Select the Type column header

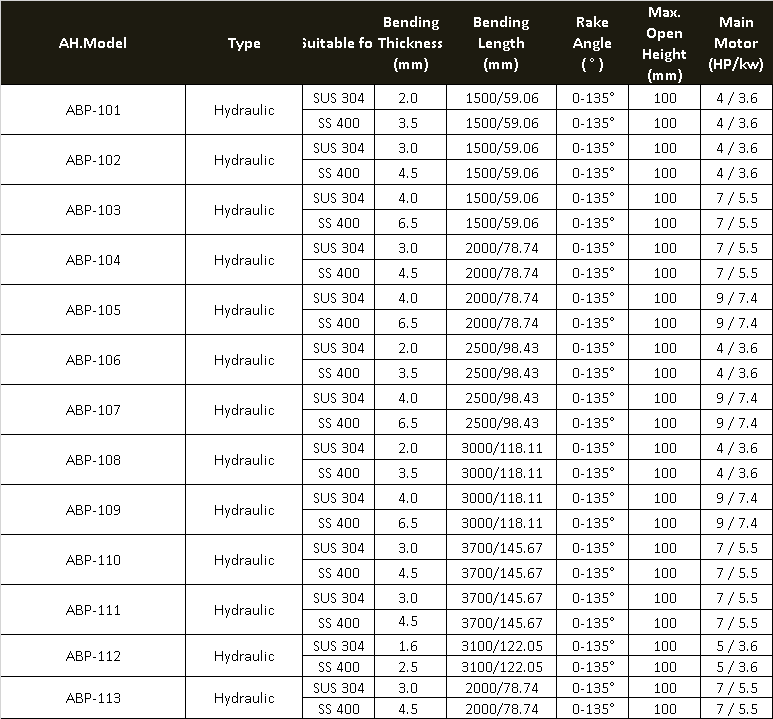(x=243, y=43)
